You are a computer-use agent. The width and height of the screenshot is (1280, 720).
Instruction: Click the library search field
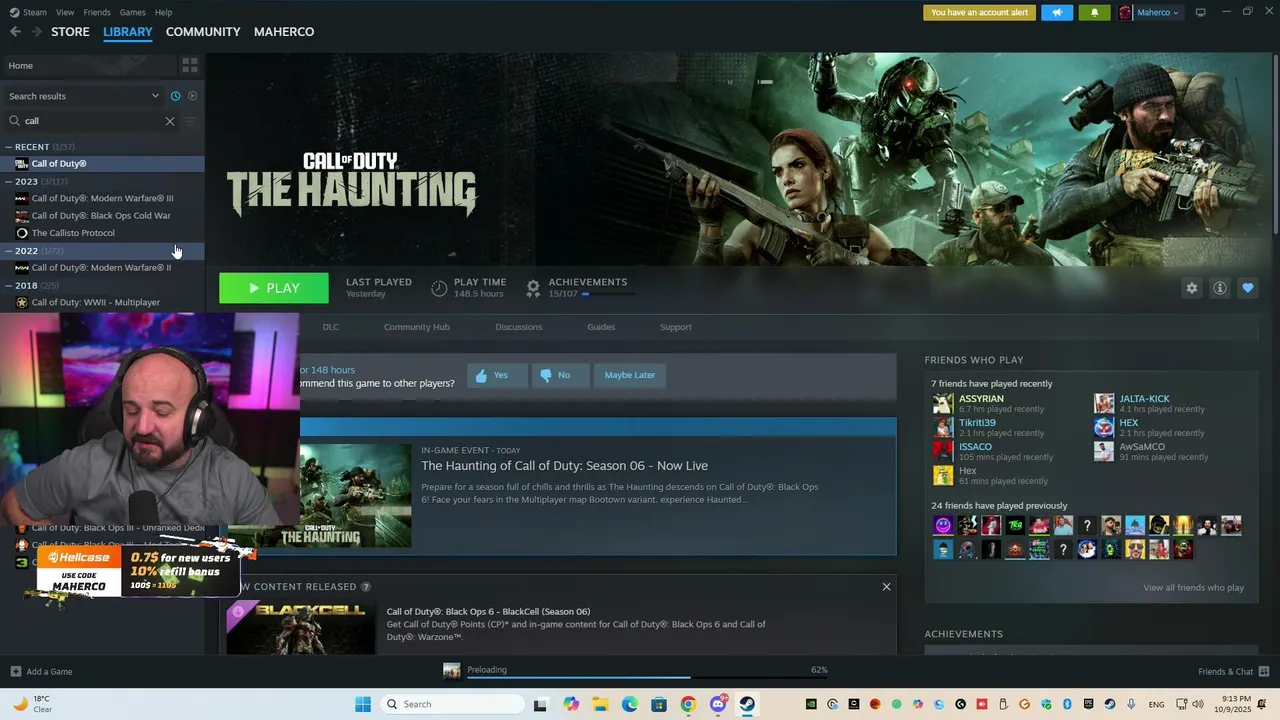coord(90,121)
